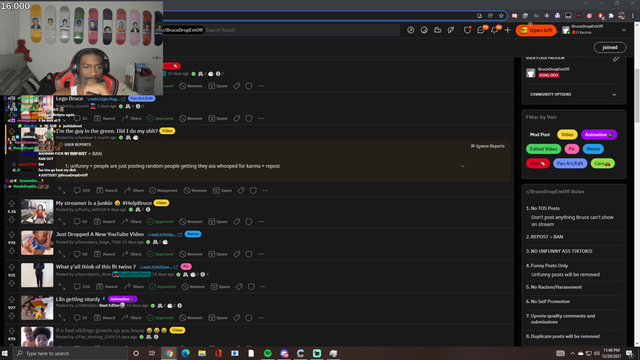The image size is (640, 360).
Task: Give Award on the My streamer is a junkie post
Action: tap(105, 222)
